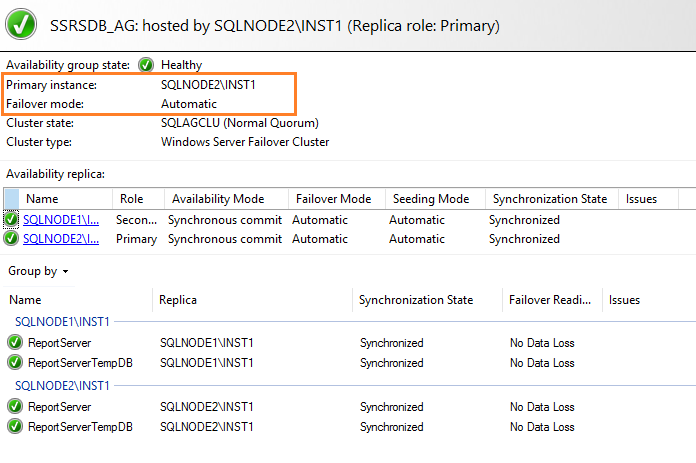This screenshot has height=463, width=696.
Task: Click ReportServerTempDB status icon under SQLNODE1 group
Action: 15,363
